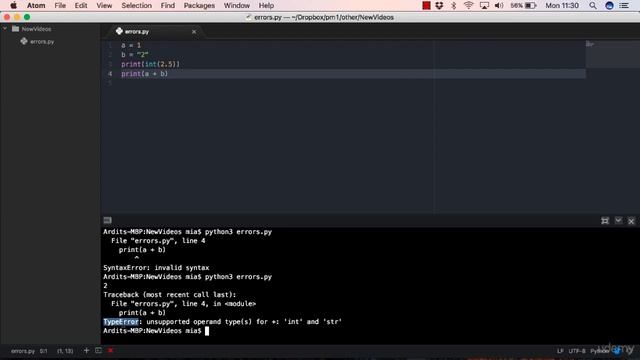The width and height of the screenshot is (640, 360).
Task: Open the Dropbox menu bar icon
Action: 439,5
